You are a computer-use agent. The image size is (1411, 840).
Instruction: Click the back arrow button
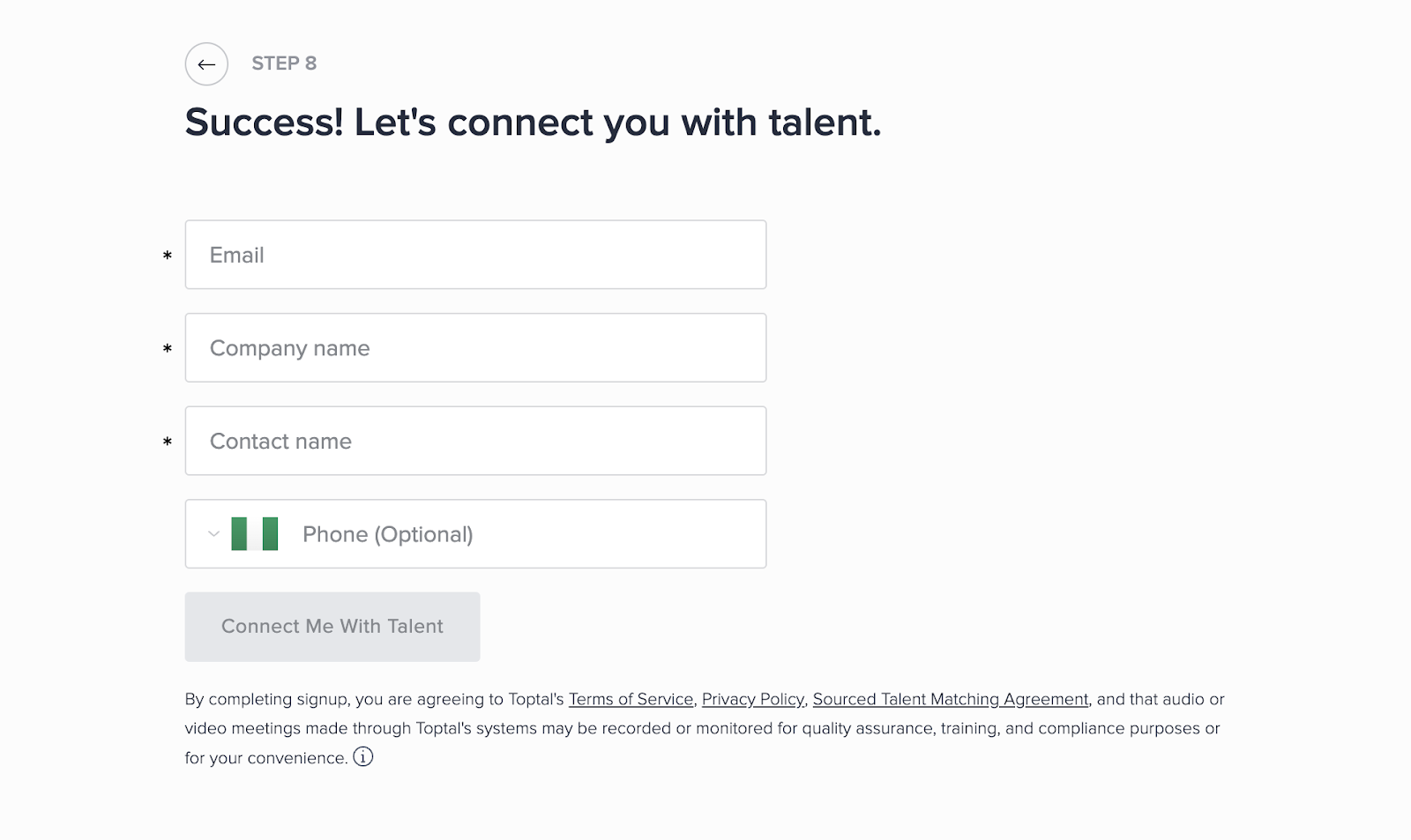point(206,64)
